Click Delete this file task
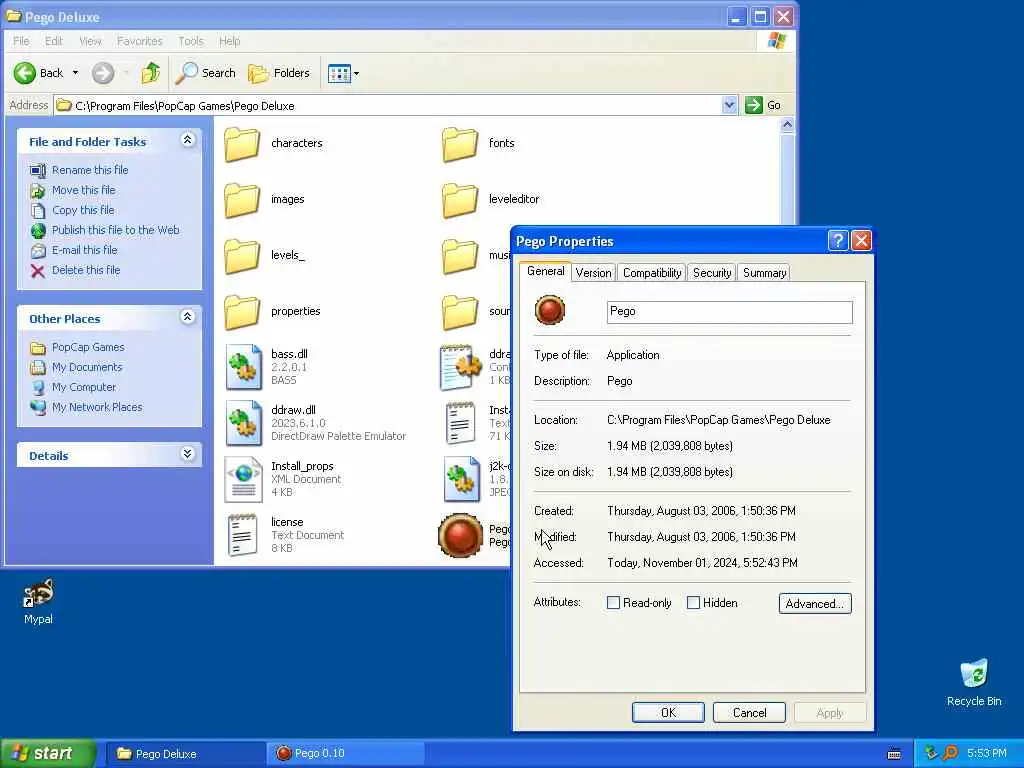1024x768 pixels. pyautogui.click(x=86, y=270)
